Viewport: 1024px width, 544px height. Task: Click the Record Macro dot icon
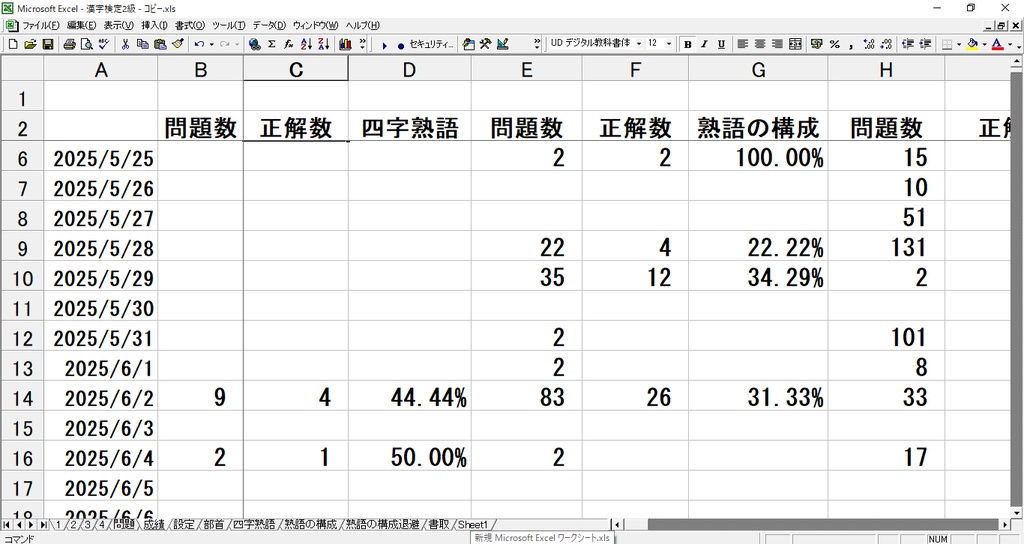(x=400, y=45)
